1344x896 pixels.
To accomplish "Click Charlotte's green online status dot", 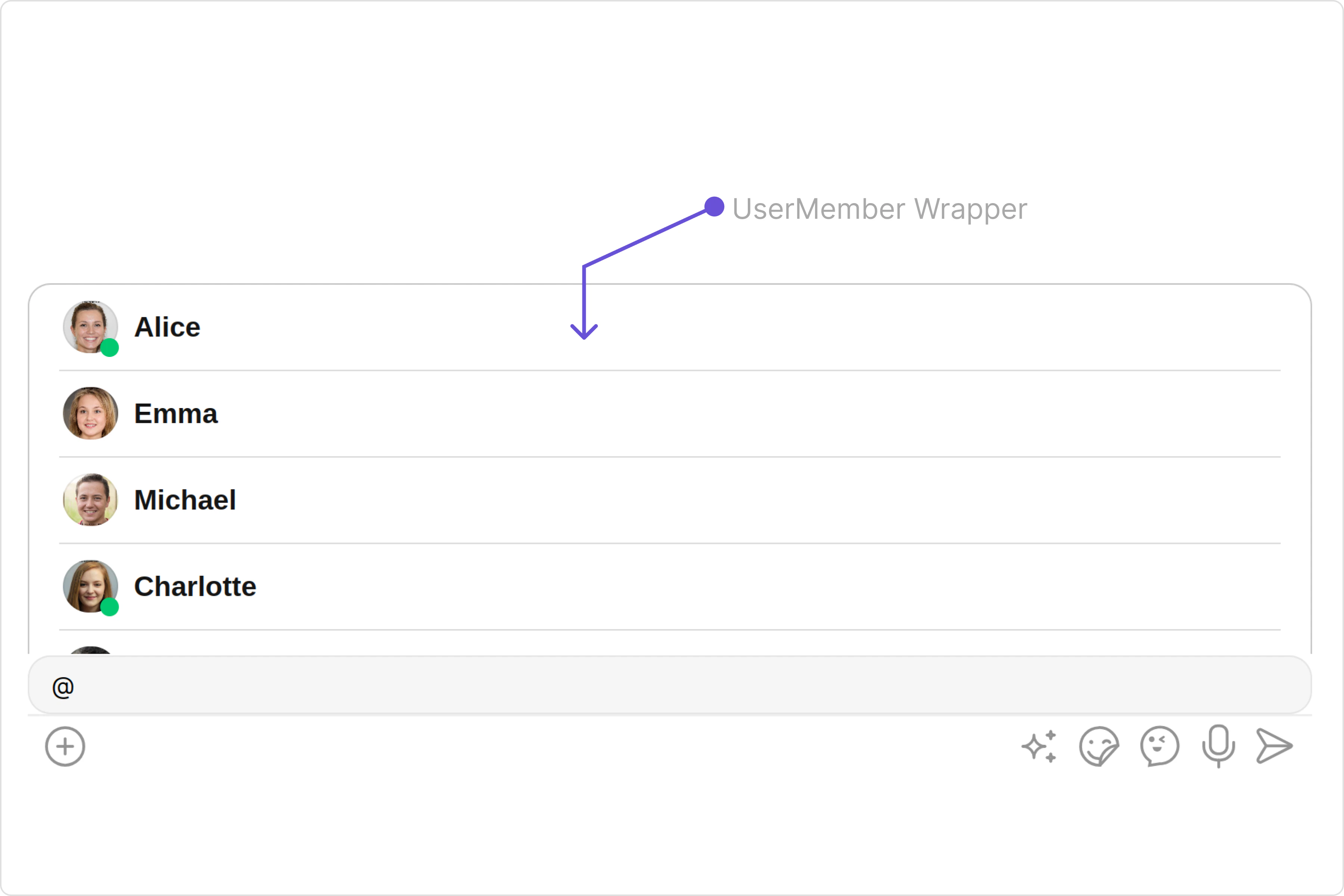I will tap(110, 607).
